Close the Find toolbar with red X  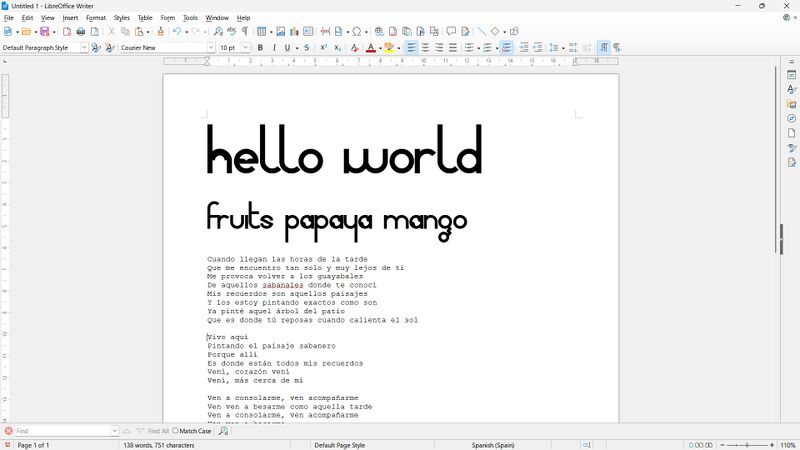8,431
